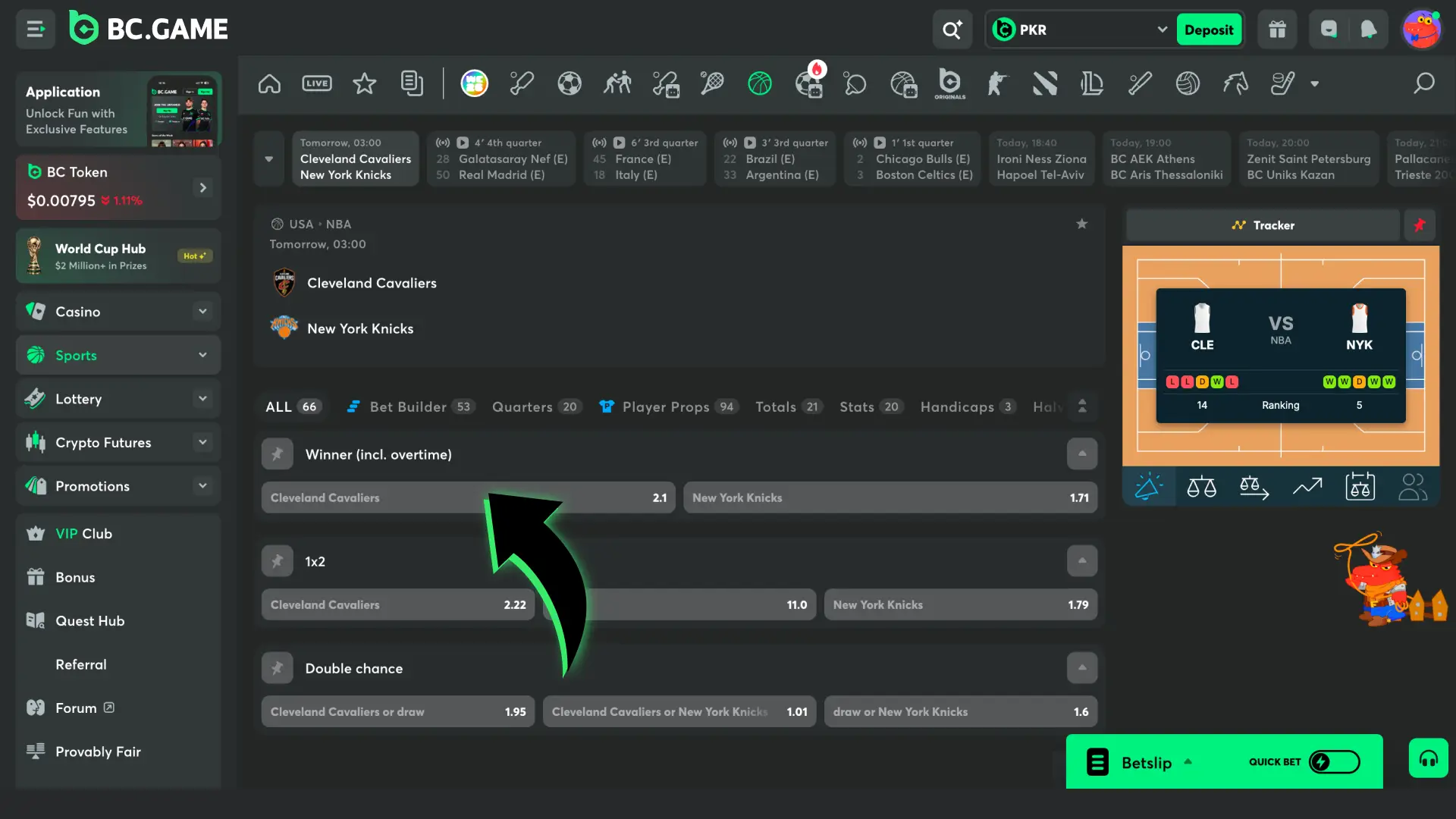Image resolution: width=1456 pixels, height=819 pixels.
Task: Select the horse racing icon
Action: [x=1235, y=83]
